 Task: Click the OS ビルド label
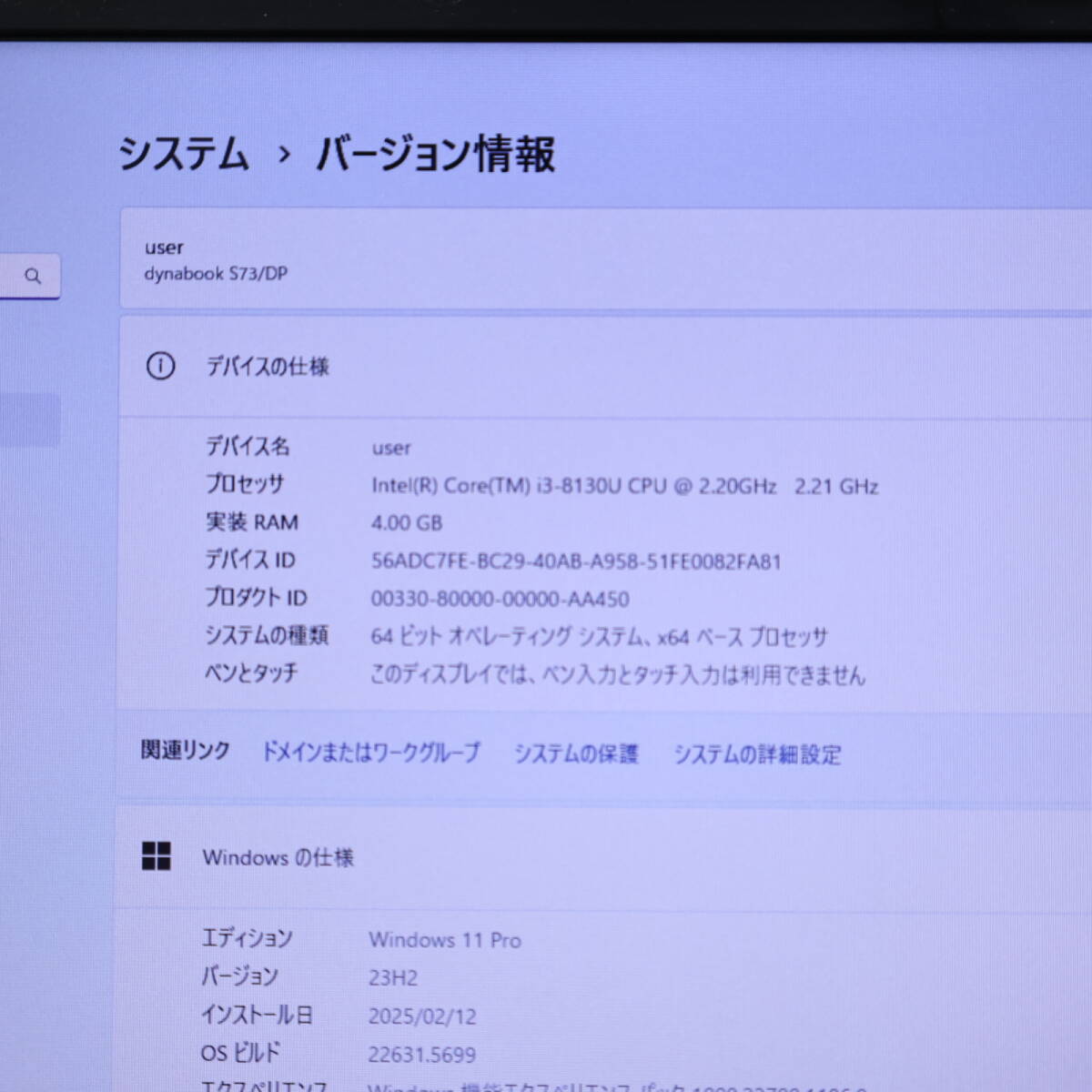240,1053
